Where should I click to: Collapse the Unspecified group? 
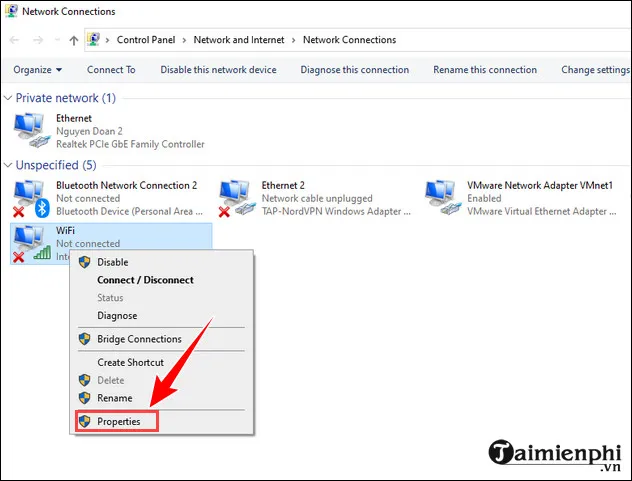point(9,165)
